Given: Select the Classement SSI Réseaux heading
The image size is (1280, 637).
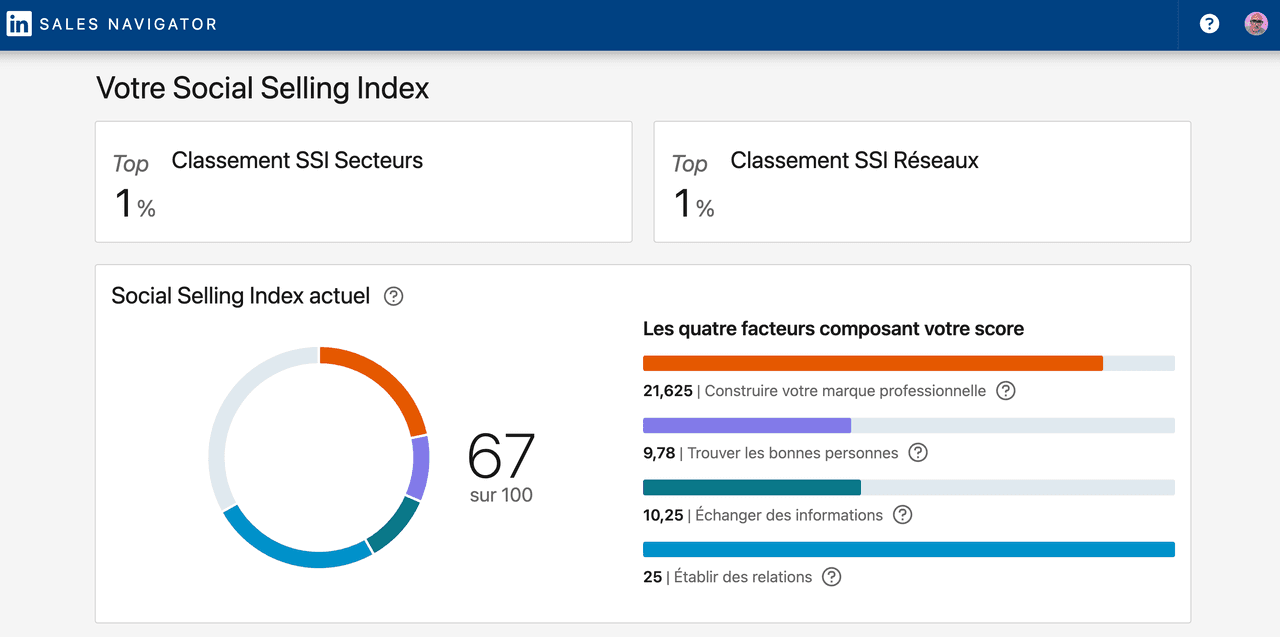Looking at the screenshot, I should click(x=855, y=160).
